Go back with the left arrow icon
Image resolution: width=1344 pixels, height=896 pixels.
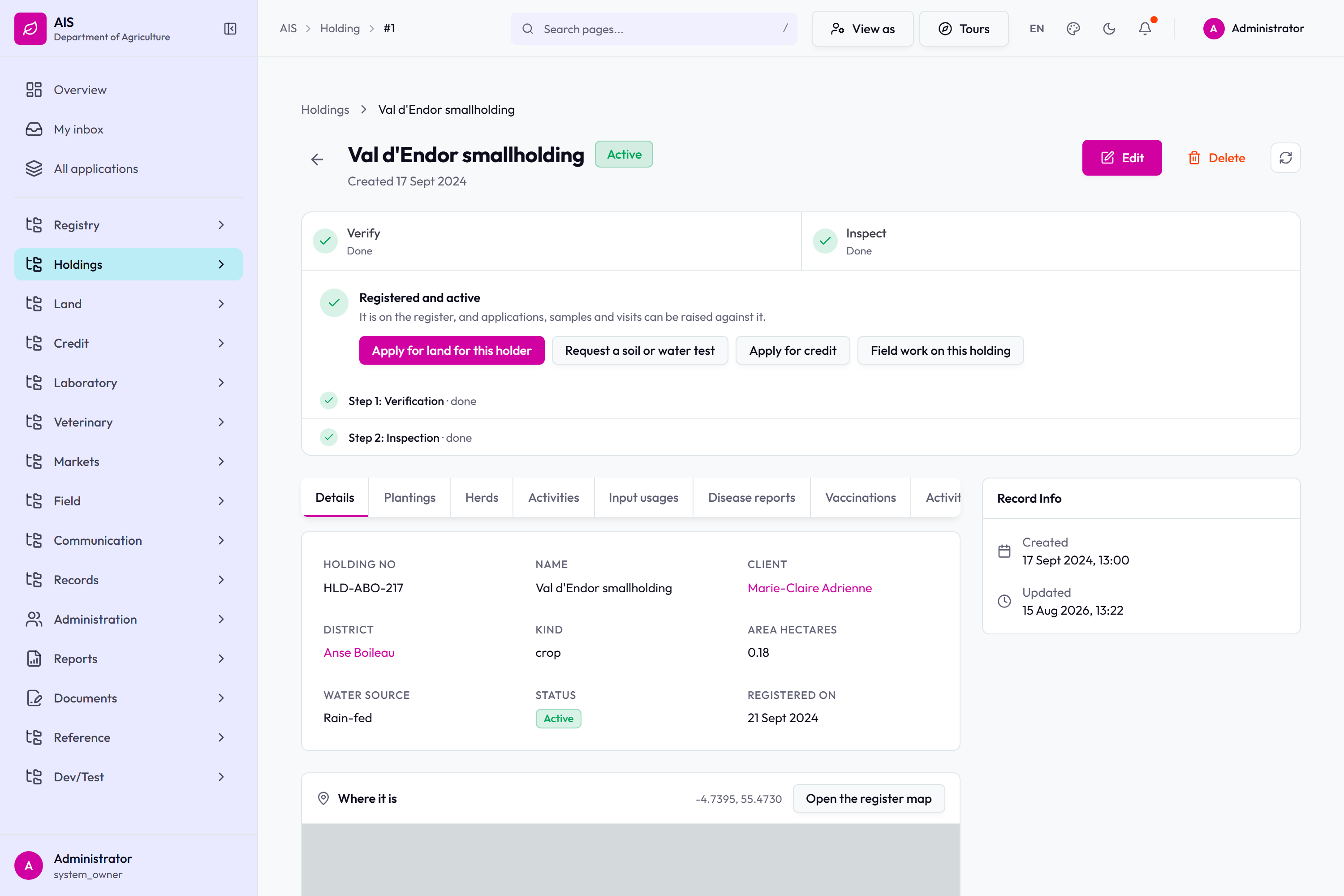pyautogui.click(x=317, y=159)
